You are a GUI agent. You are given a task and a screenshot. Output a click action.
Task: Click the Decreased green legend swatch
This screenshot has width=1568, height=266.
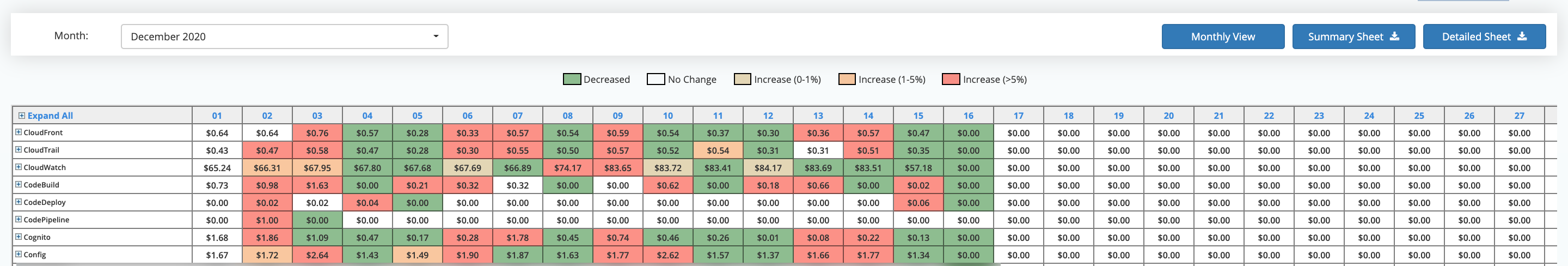click(572, 80)
